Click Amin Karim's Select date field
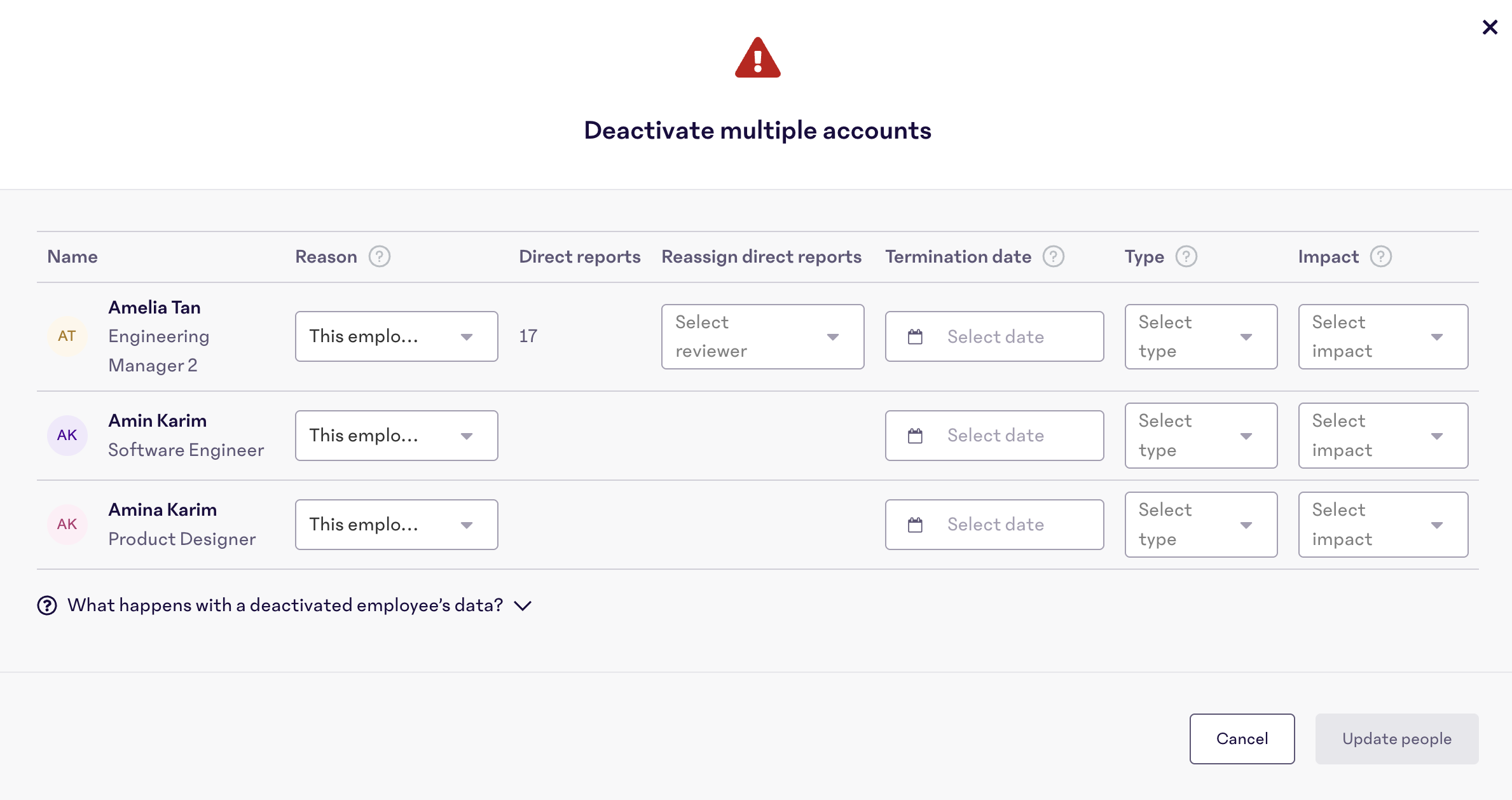The height and width of the screenshot is (800, 1512). [994, 436]
